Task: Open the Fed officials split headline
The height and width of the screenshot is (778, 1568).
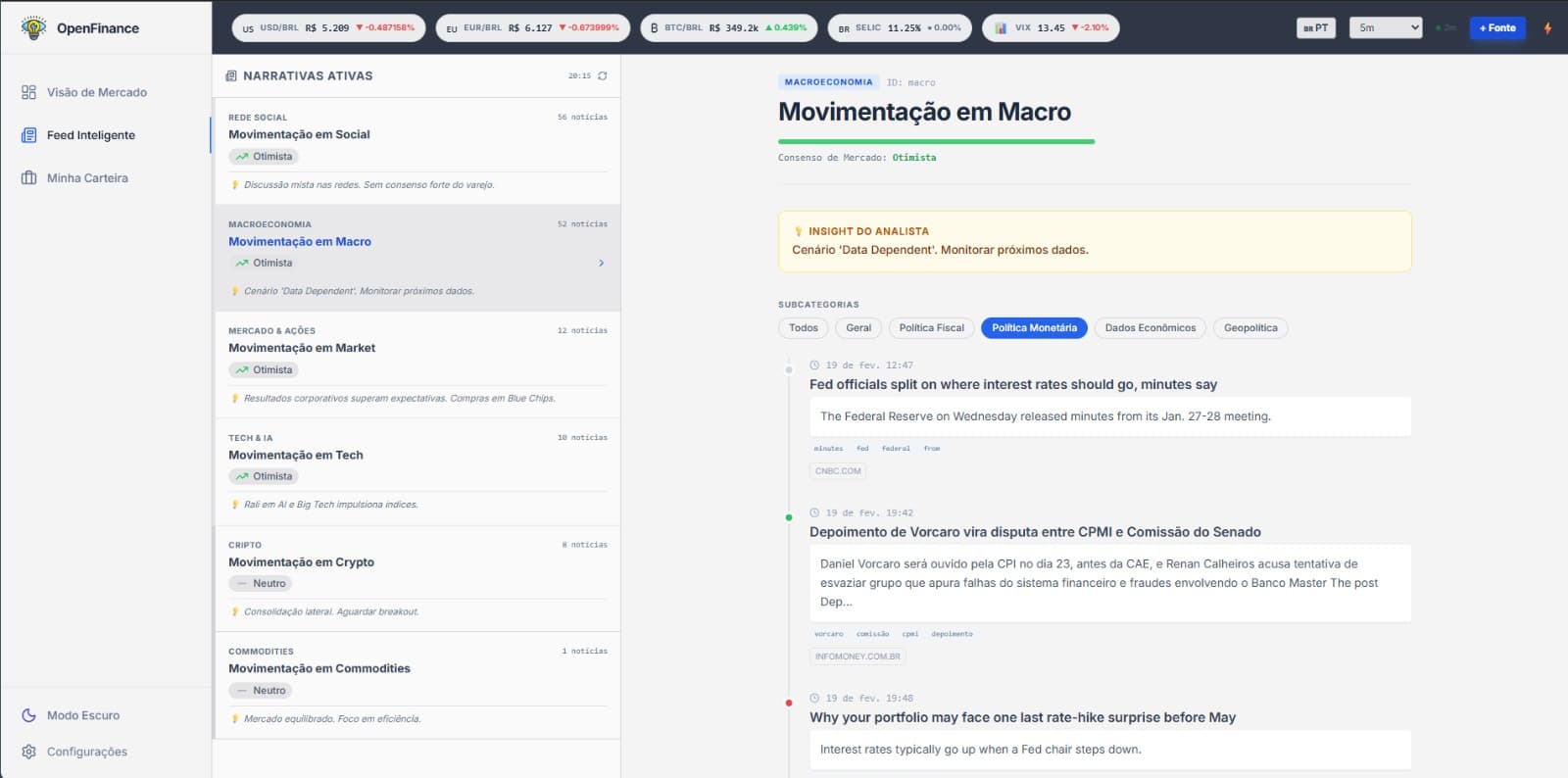Action: click(x=1013, y=385)
